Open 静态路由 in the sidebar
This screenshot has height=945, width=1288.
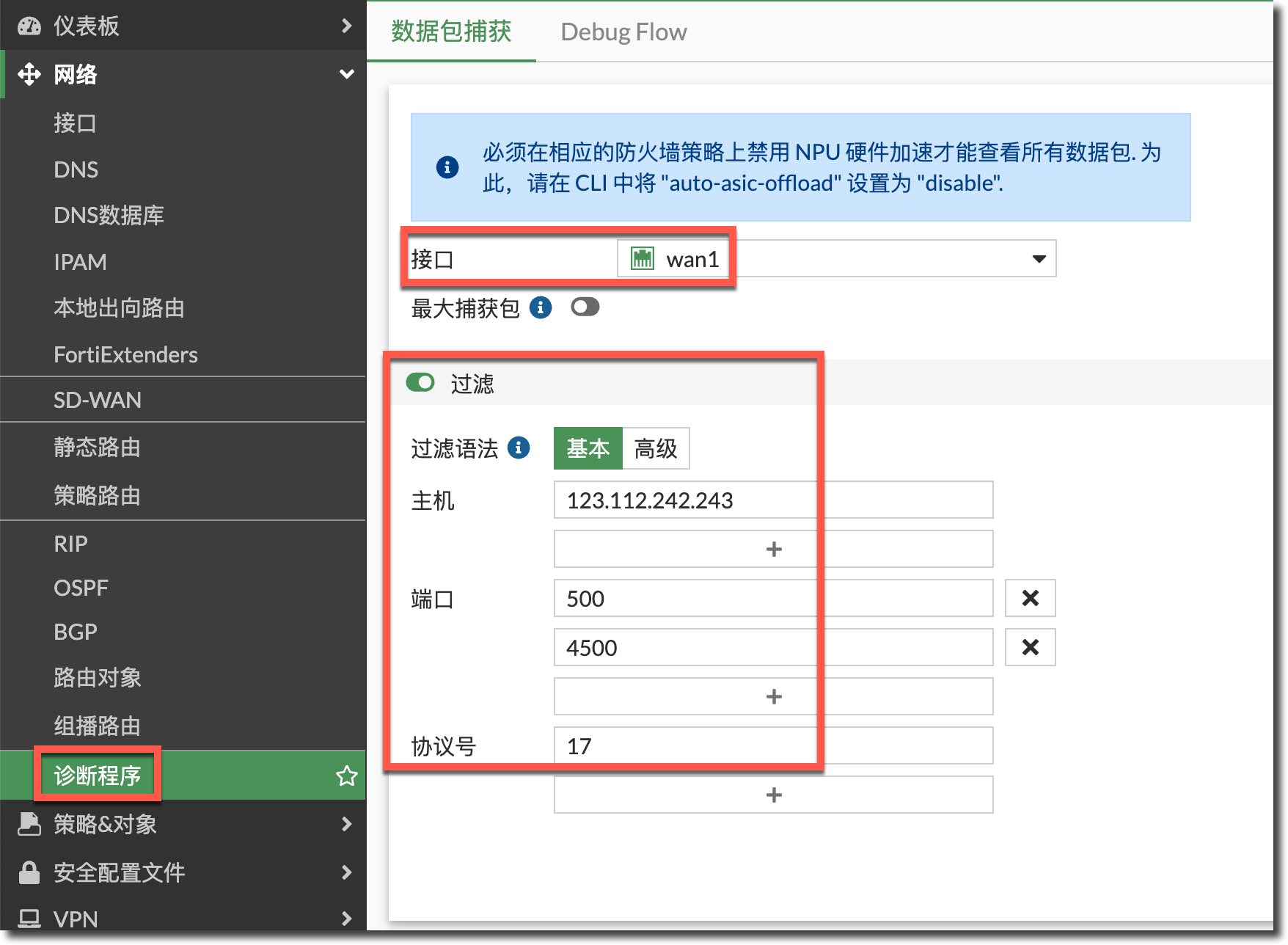(97, 447)
